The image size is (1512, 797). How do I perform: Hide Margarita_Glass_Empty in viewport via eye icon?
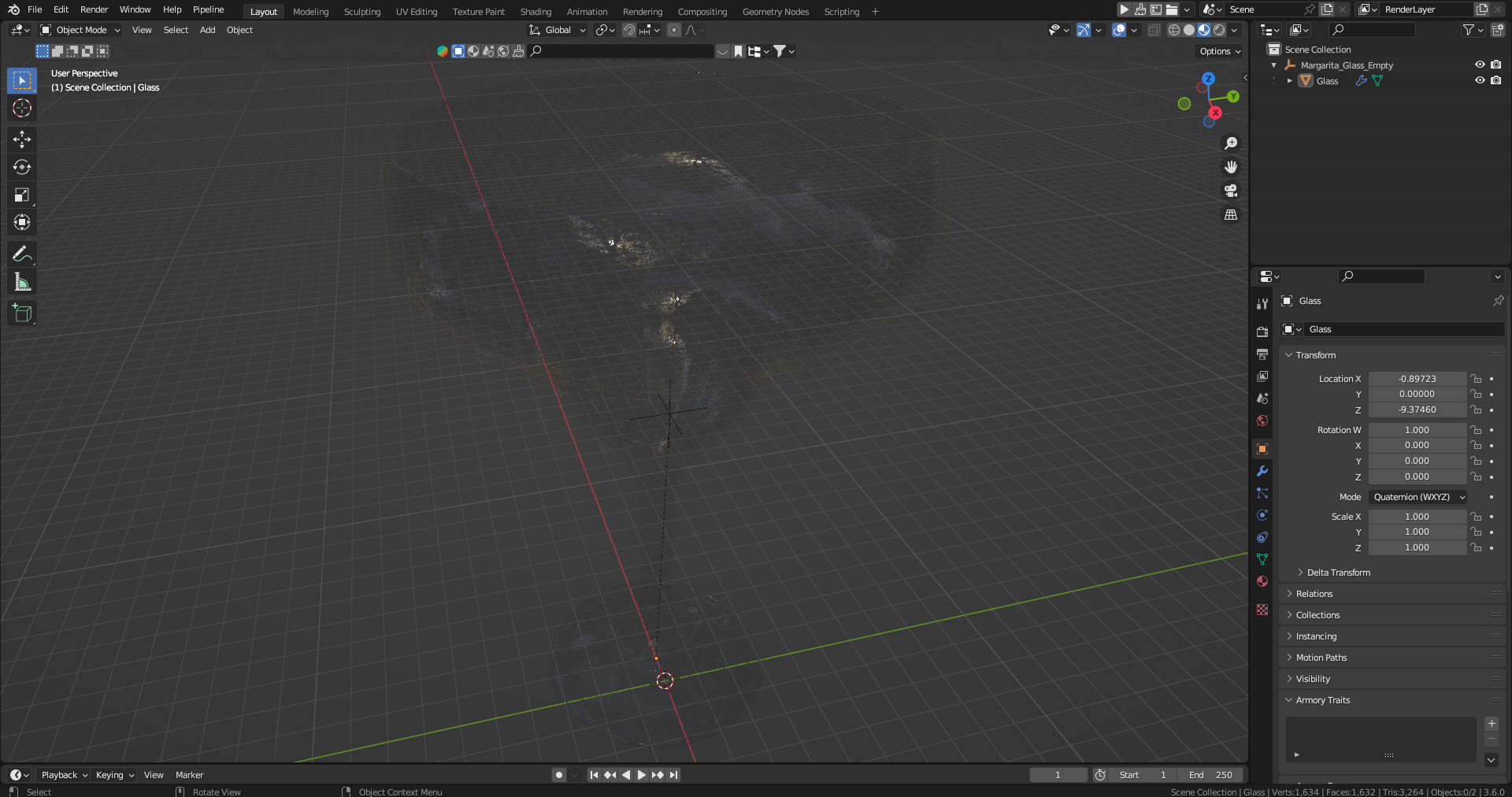pos(1480,65)
